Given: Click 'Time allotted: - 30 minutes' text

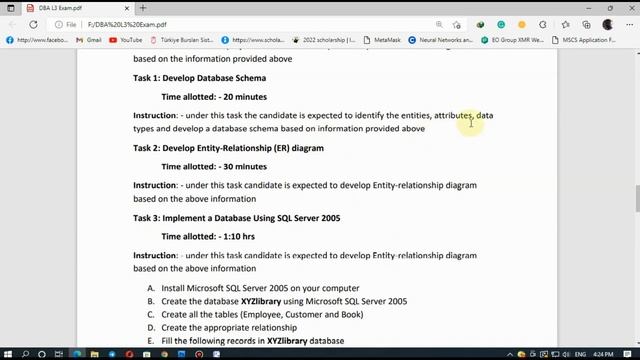Looking at the screenshot, I should pos(214,167).
